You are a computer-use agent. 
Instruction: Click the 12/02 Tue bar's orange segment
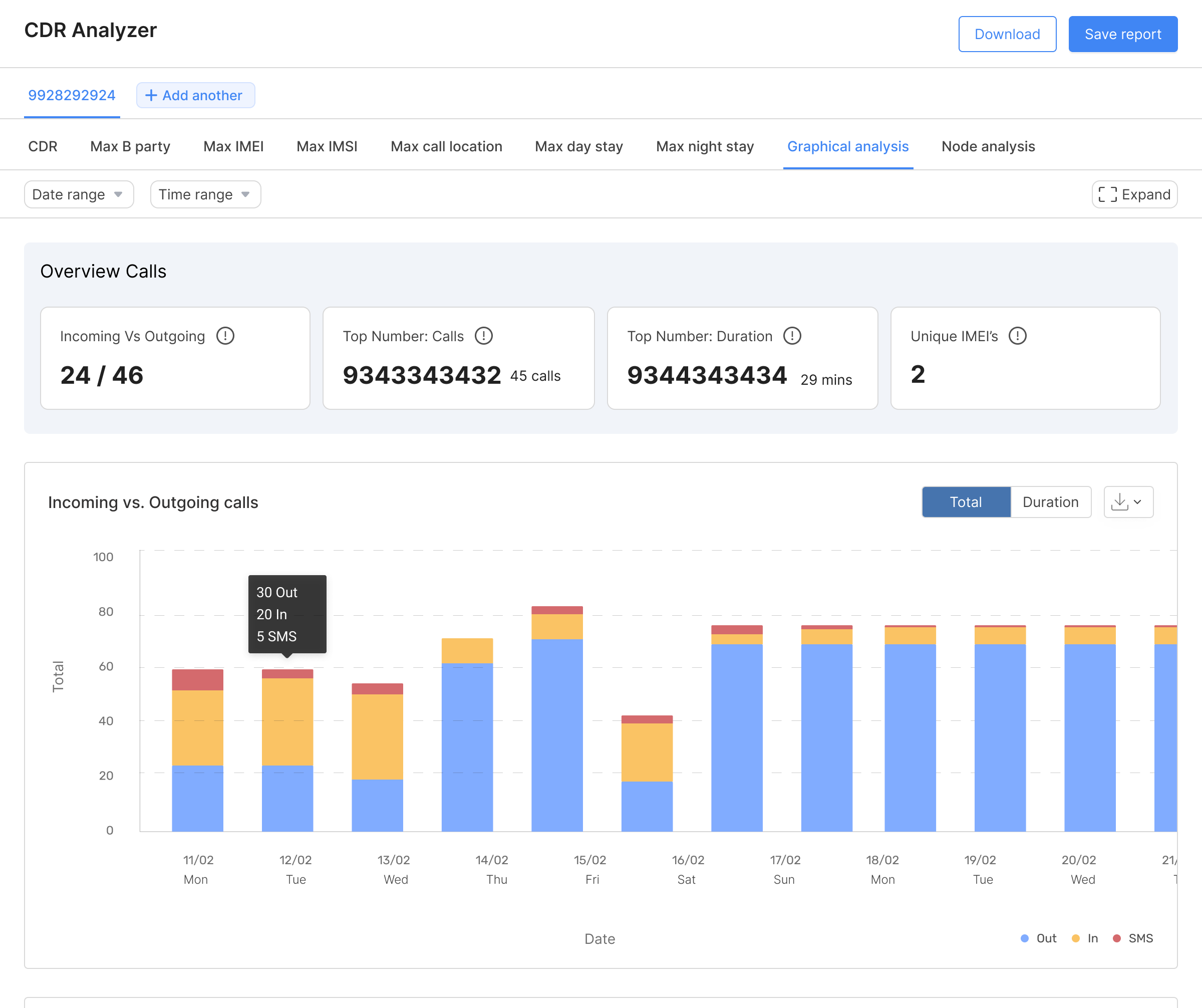tap(287, 722)
